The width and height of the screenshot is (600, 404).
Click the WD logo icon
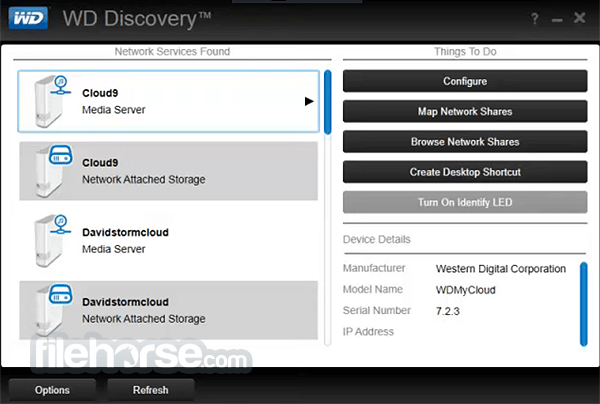(x=28, y=18)
